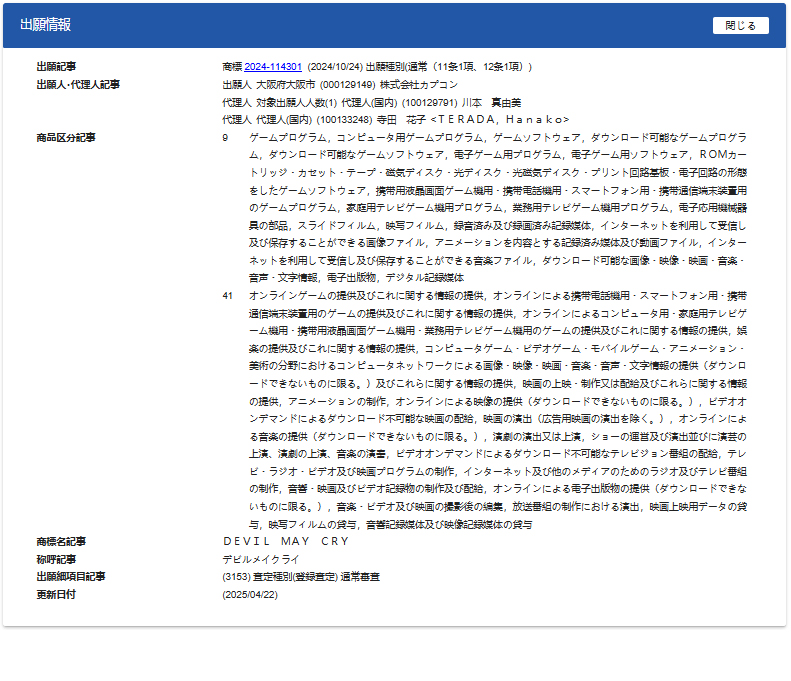Click applicant text 株式会社カプコン
Image resolution: width=791 pixels, height=681 pixels.
(x=419, y=84)
